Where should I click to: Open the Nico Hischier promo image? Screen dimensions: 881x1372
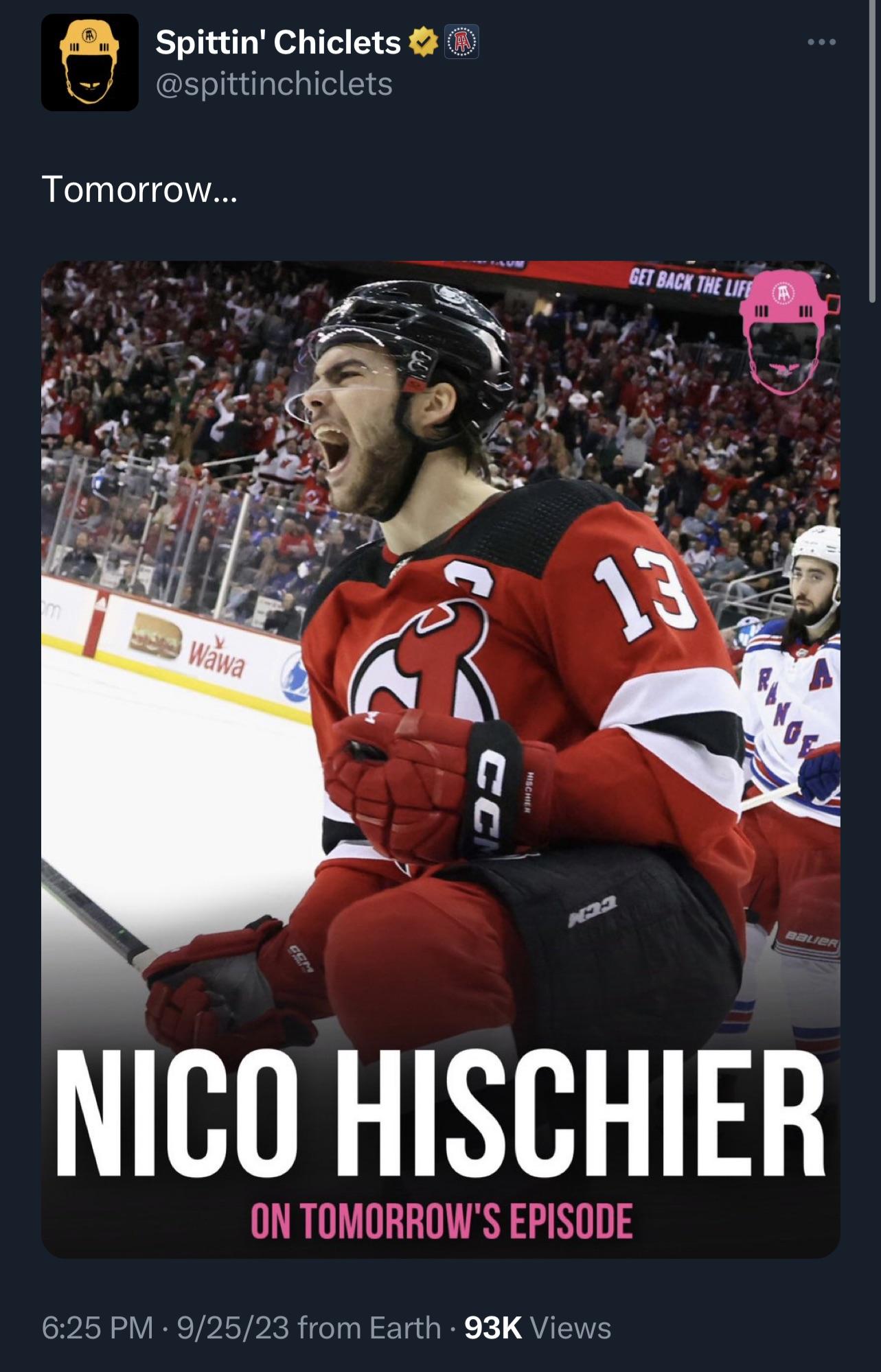[441, 759]
